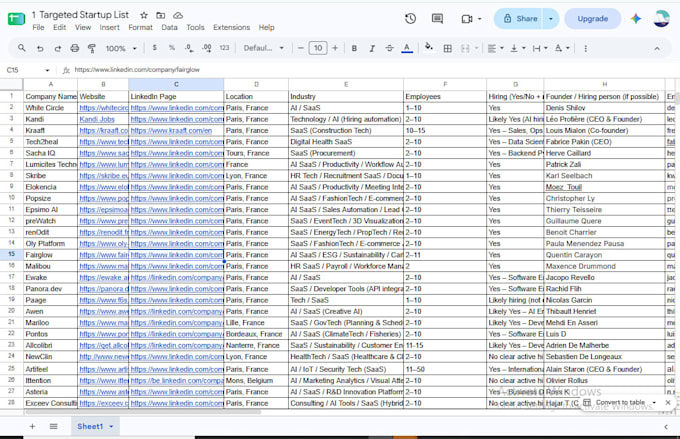Decrease font size with minus
680x439 pixels.
[301, 48]
